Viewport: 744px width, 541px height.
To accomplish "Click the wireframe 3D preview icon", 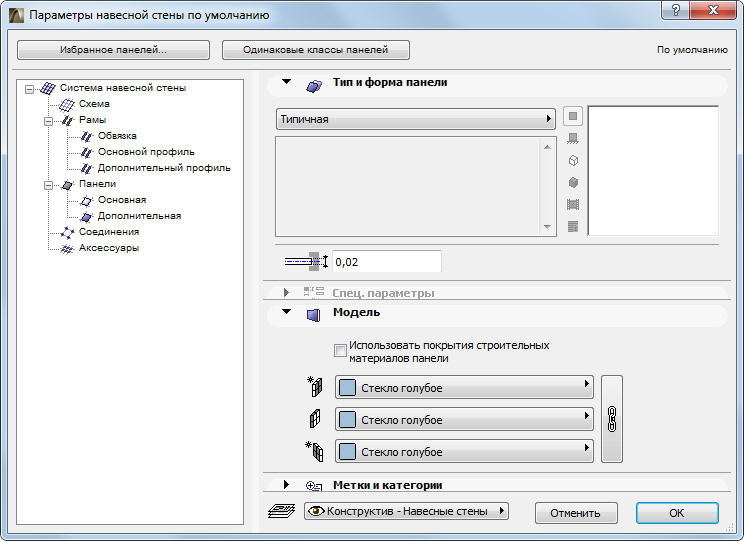I will [573, 160].
